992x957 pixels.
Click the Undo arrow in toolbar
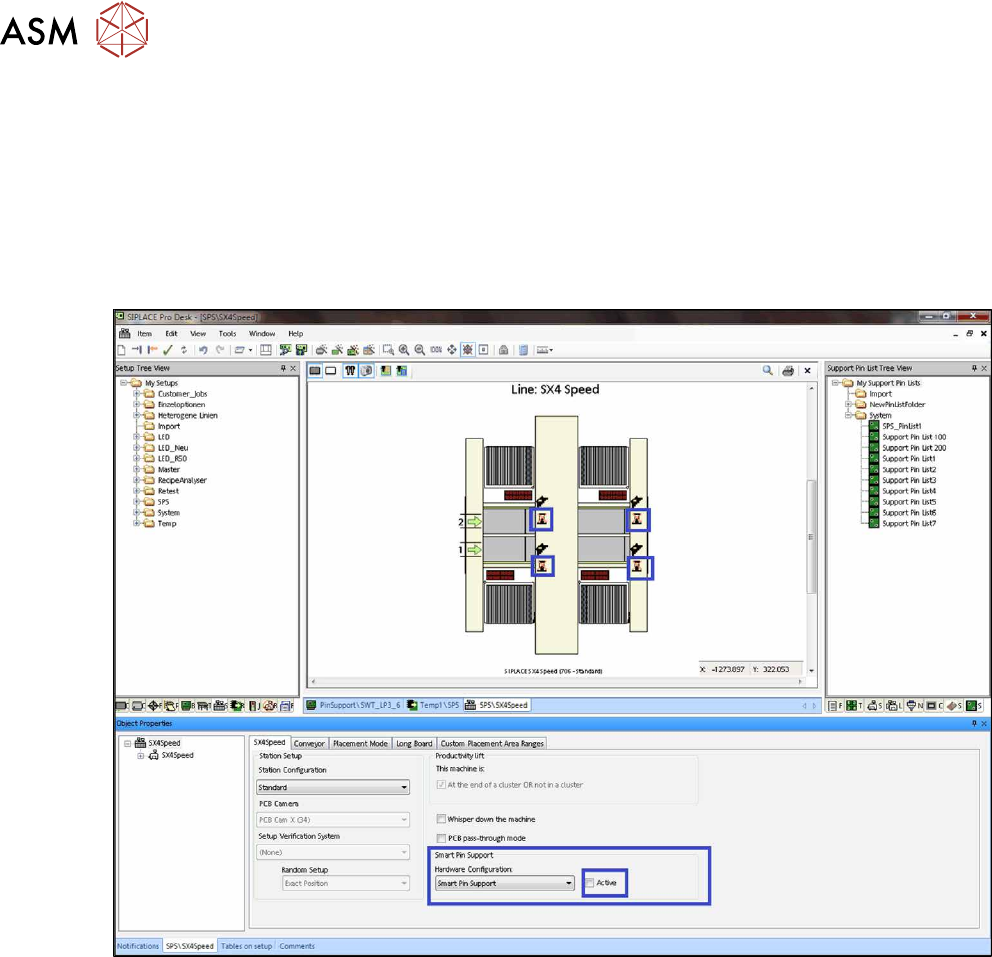202,350
